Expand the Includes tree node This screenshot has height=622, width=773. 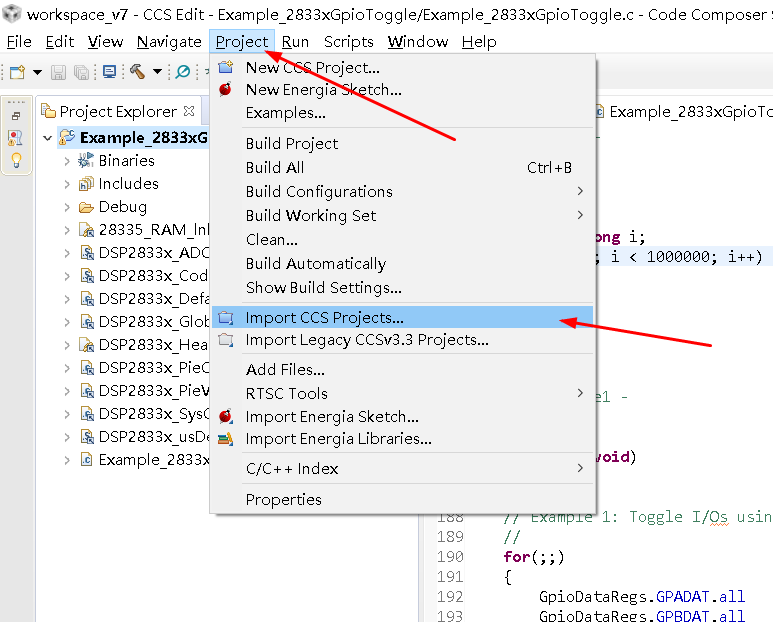[67, 184]
